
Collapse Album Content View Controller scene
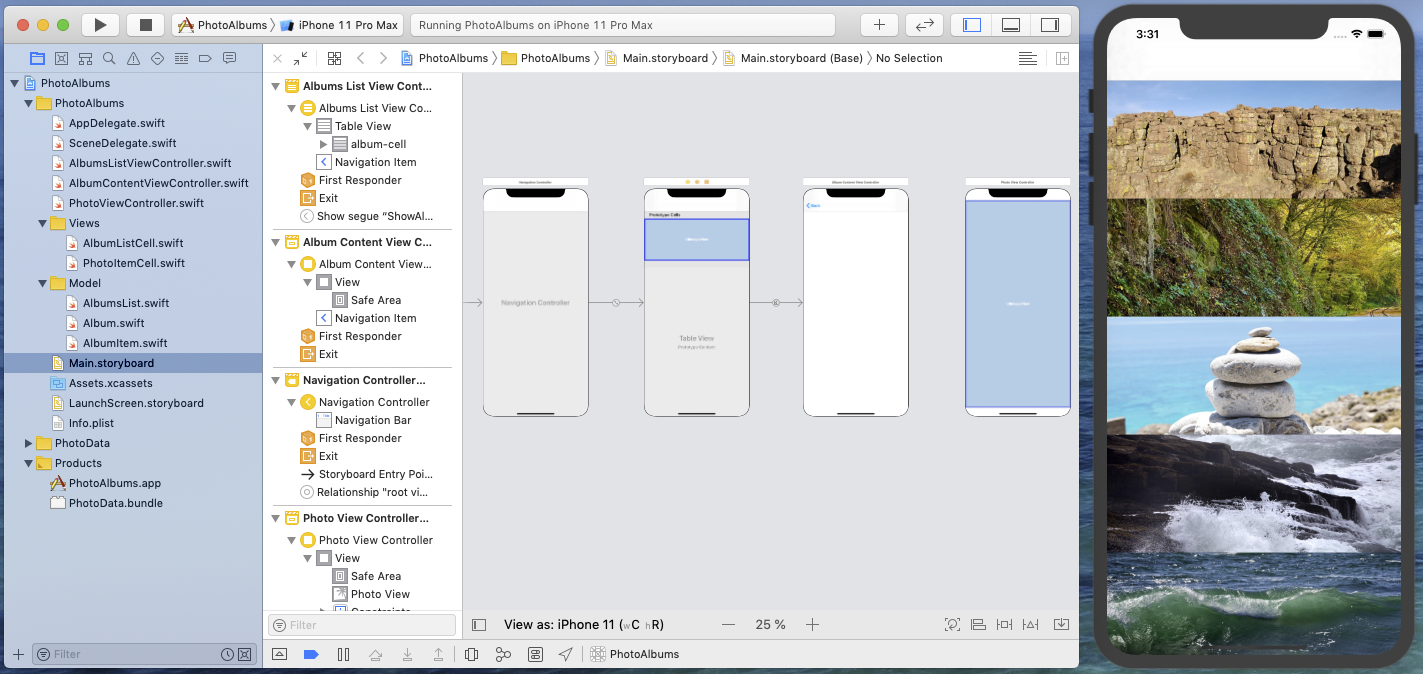[x=276, y=242]
